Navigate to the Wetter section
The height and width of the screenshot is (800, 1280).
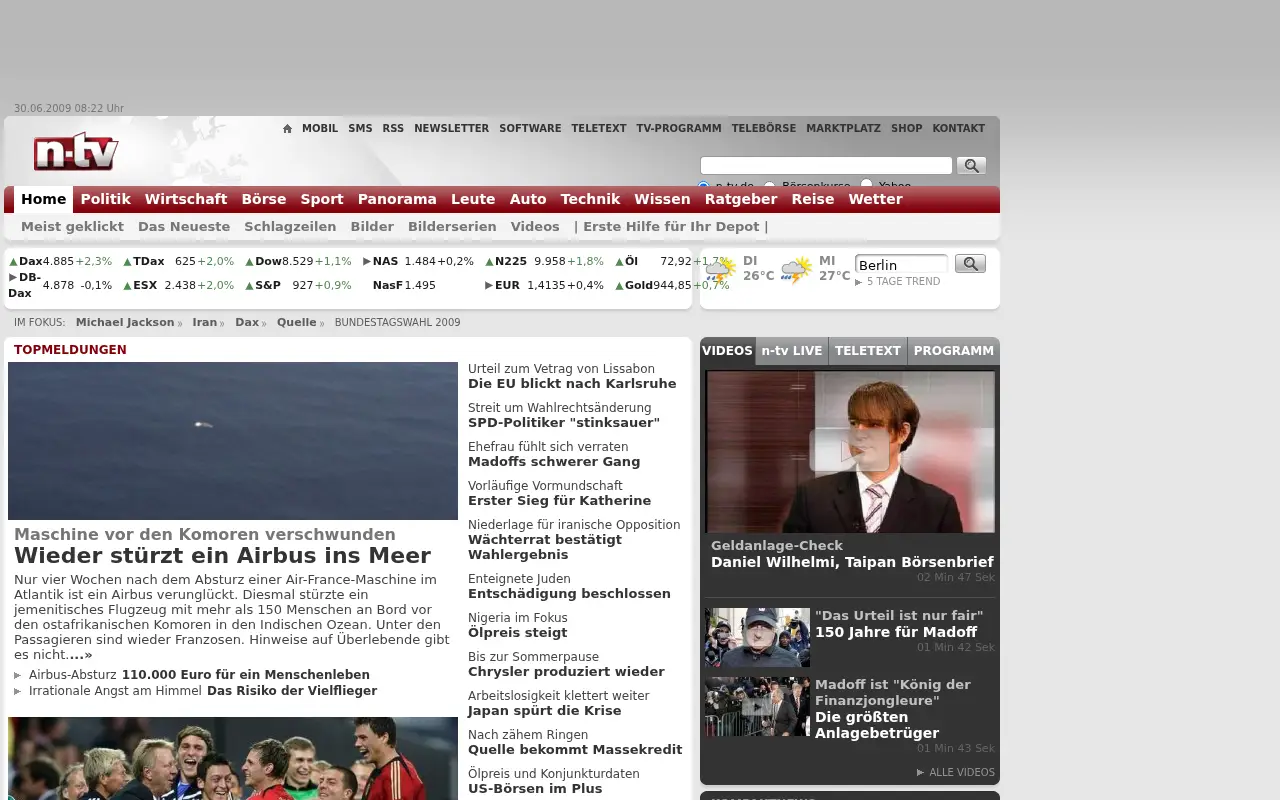click(x=876, y=199)
